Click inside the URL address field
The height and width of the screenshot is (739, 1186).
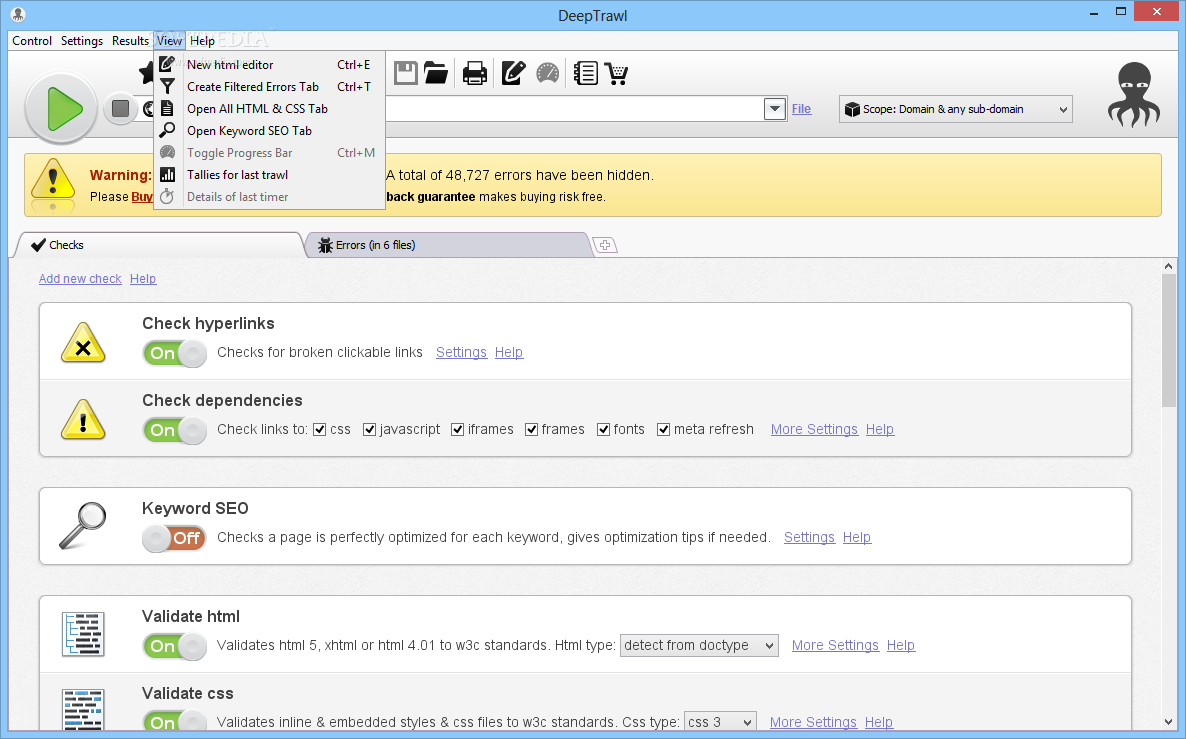[575, 109]
